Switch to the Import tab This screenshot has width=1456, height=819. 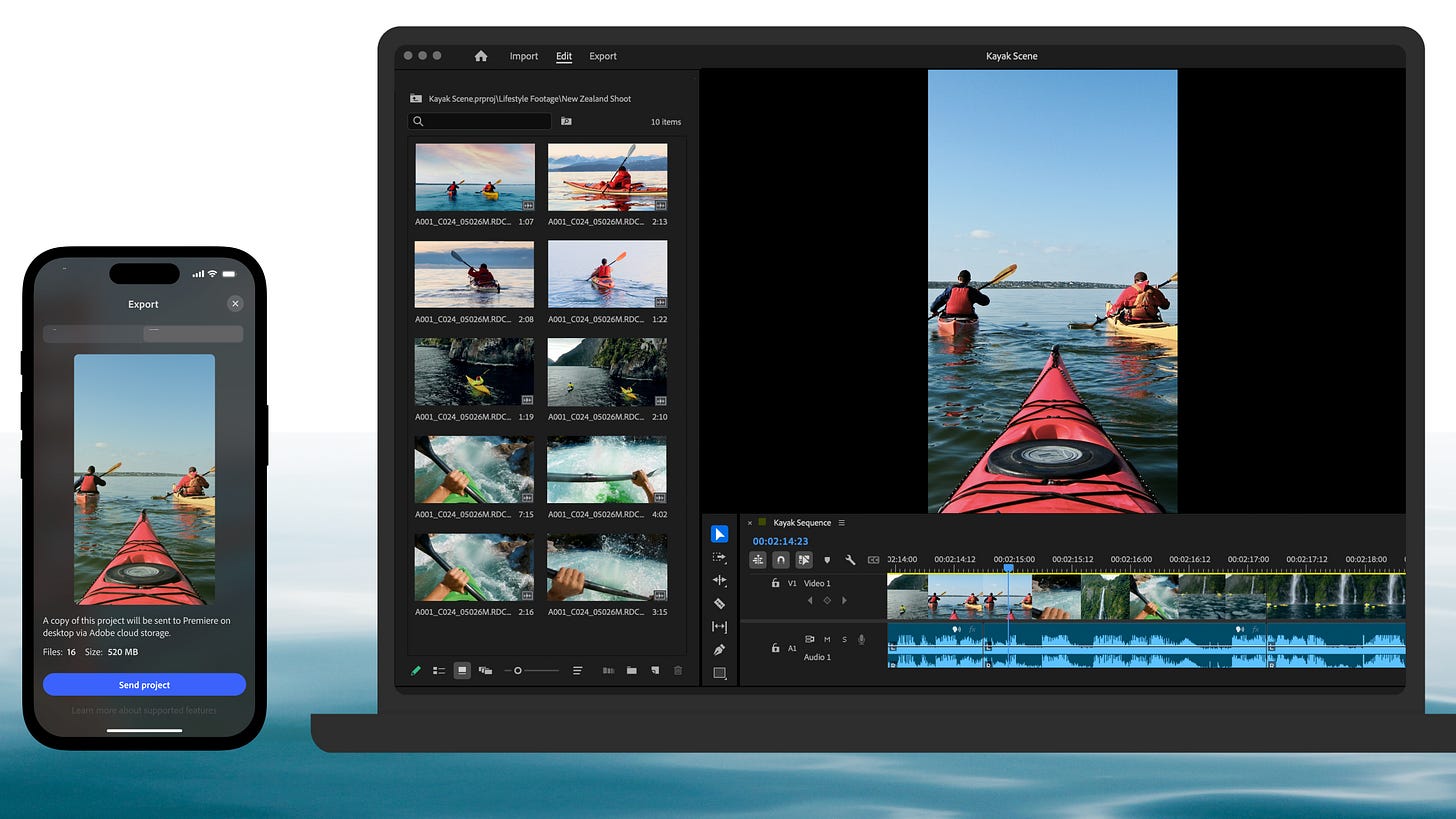[523, 56]
